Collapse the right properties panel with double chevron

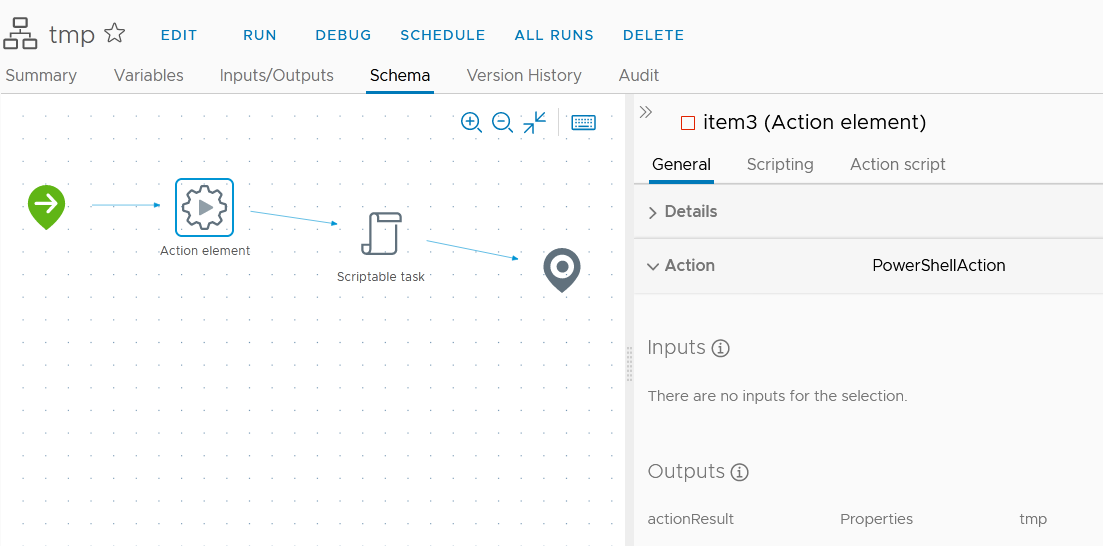[x=646, y=112]
